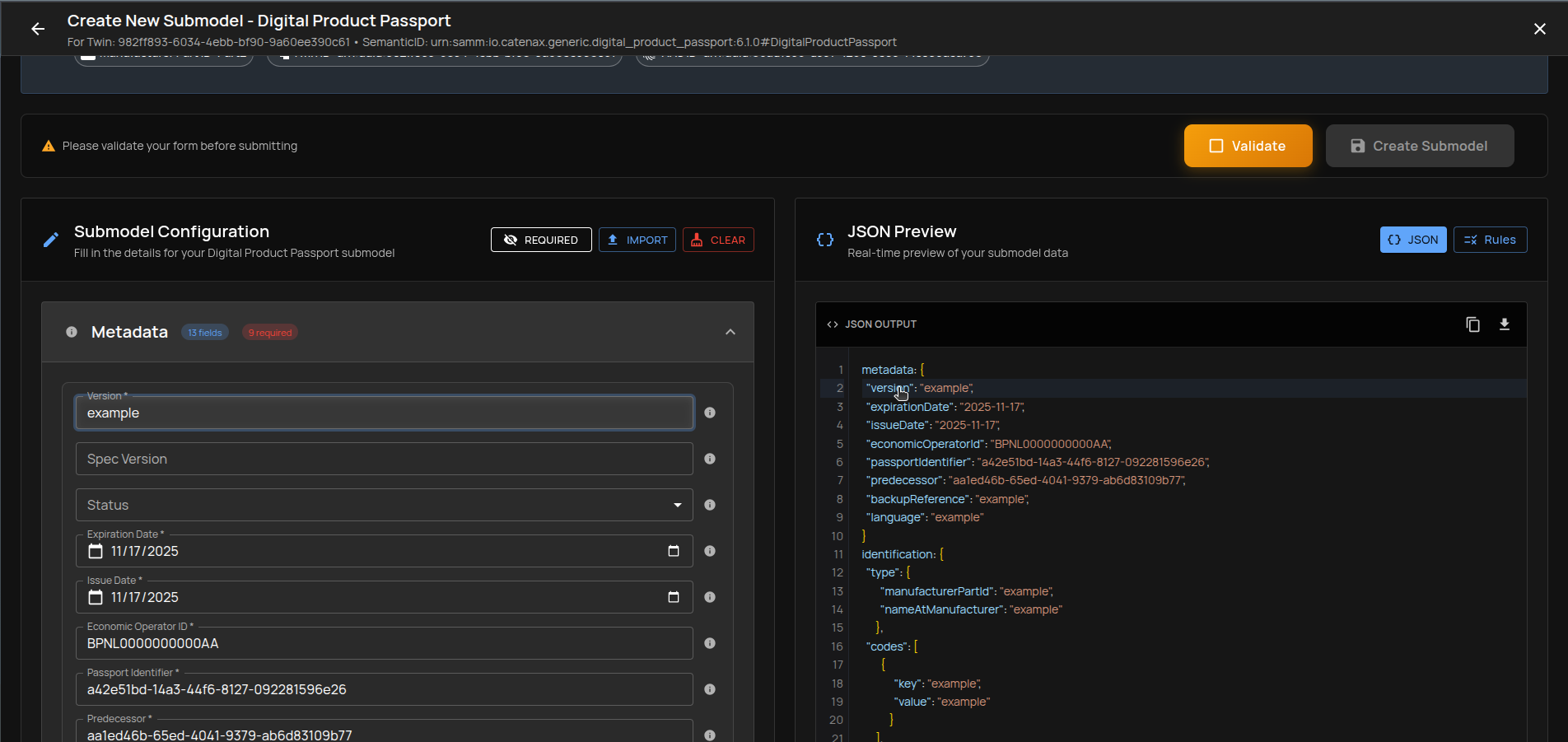Copy the JSON output to clipboard

(1473, 324)
